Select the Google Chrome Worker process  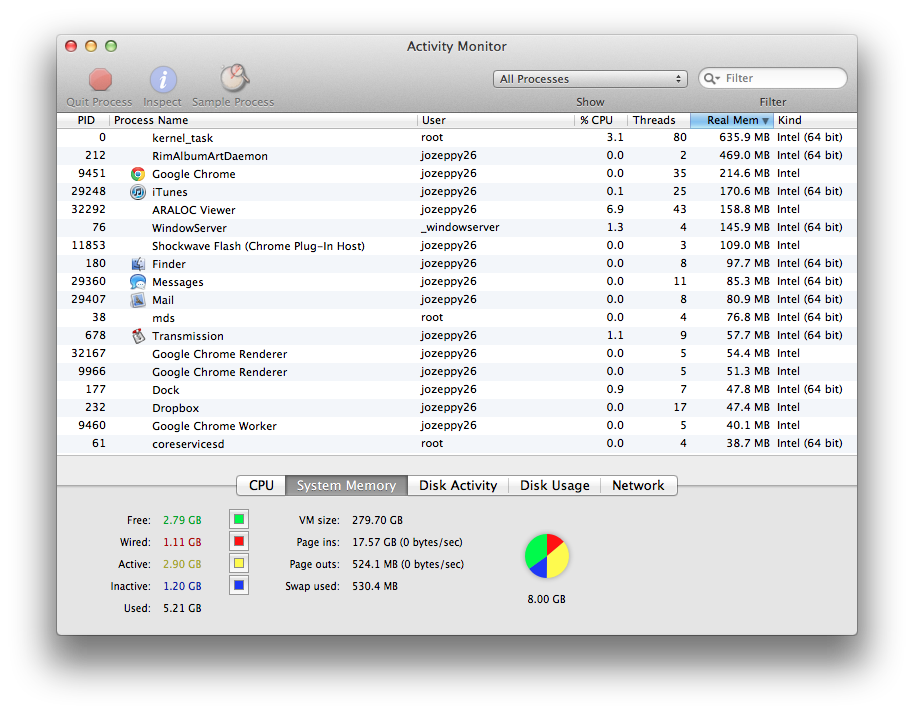pyautogui.click(x=457, y=426)
